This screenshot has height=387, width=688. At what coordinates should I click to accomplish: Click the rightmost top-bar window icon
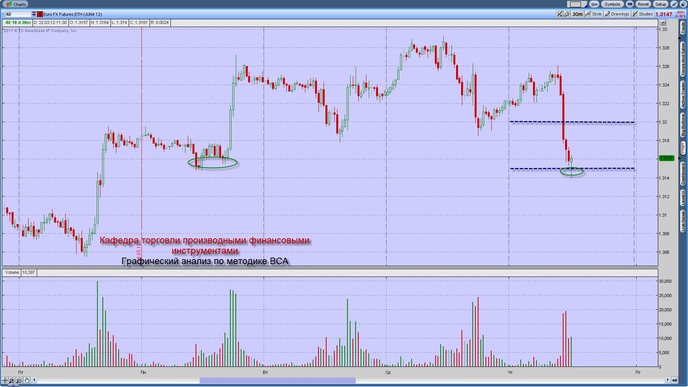(684, 4)
